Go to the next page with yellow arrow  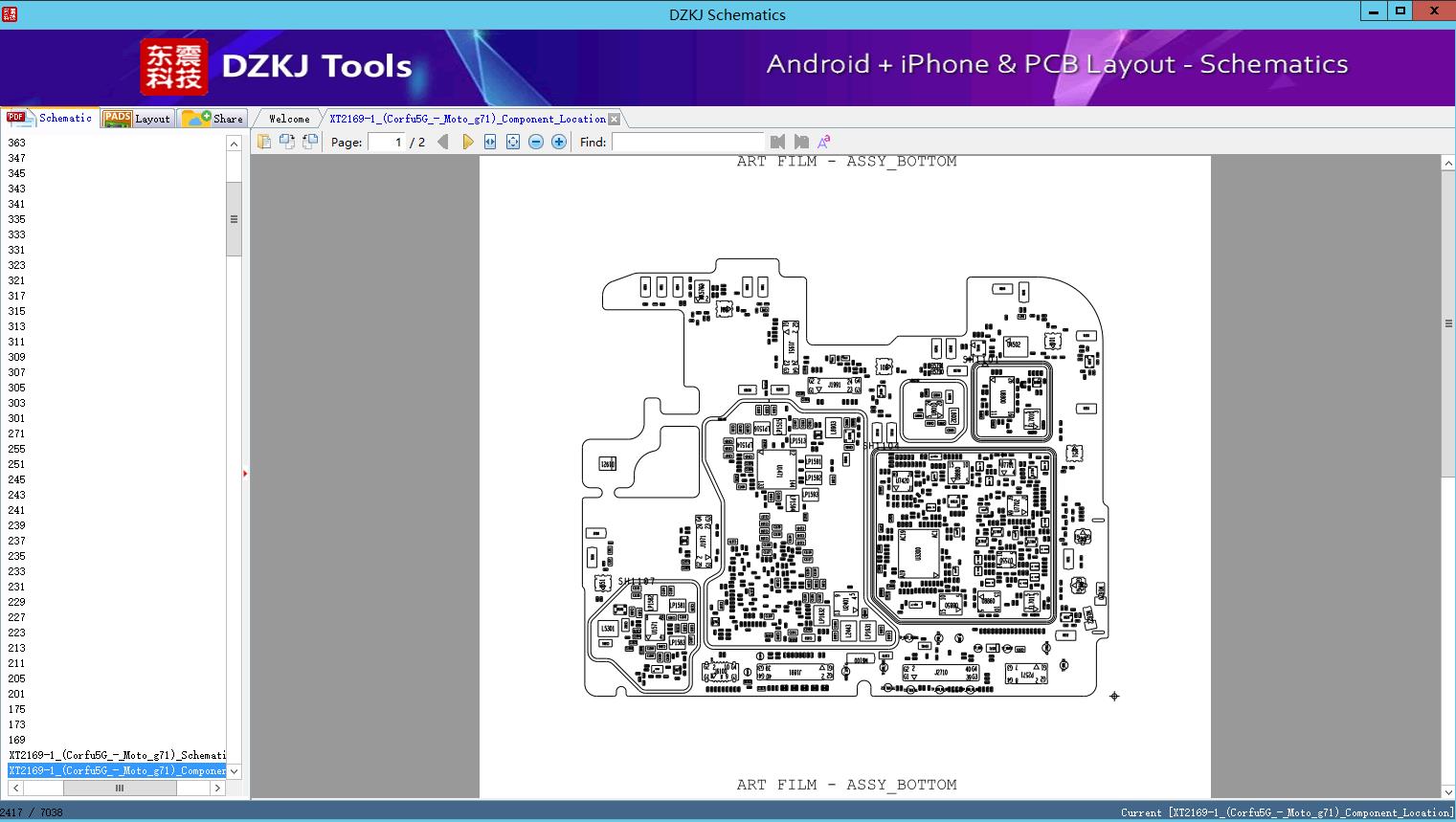tap(467, 142)
